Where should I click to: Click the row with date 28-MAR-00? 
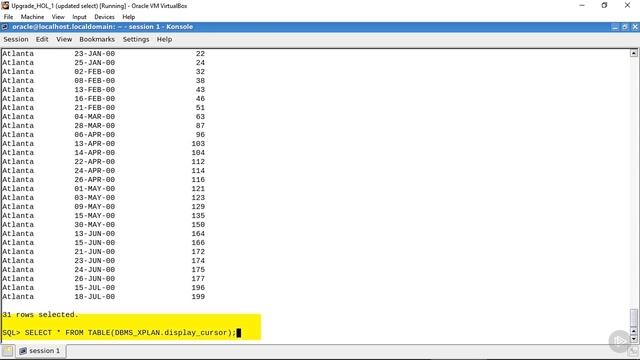point(103,125)
